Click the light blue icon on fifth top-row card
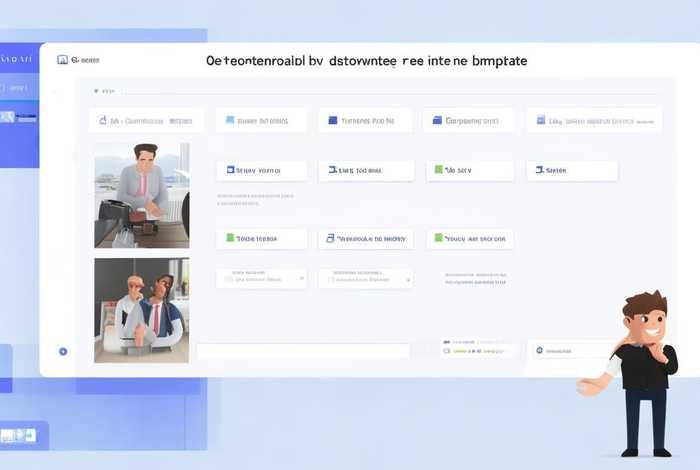 click(x=542, y=121)
